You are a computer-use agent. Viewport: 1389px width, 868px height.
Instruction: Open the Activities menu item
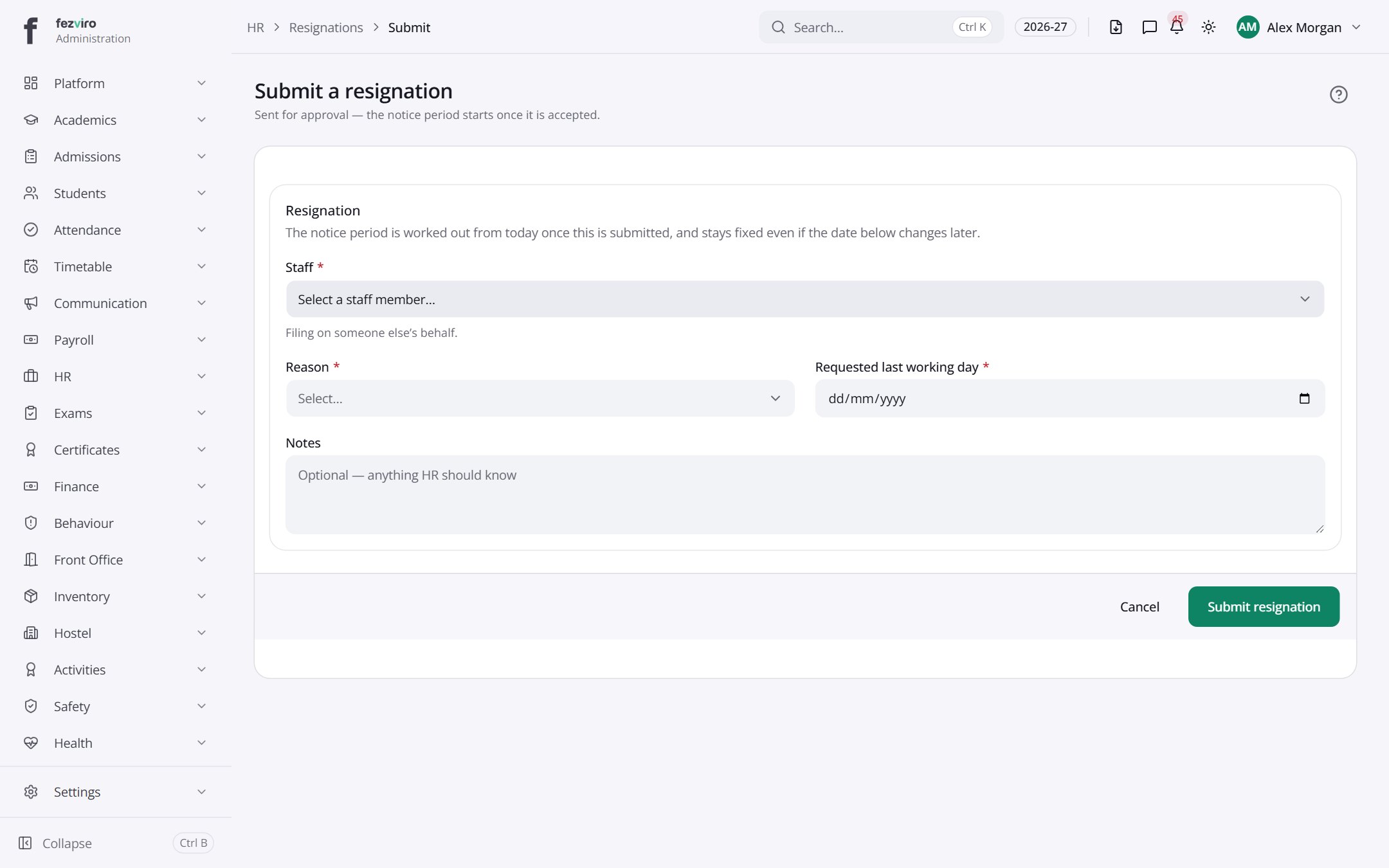coord(116,669)
